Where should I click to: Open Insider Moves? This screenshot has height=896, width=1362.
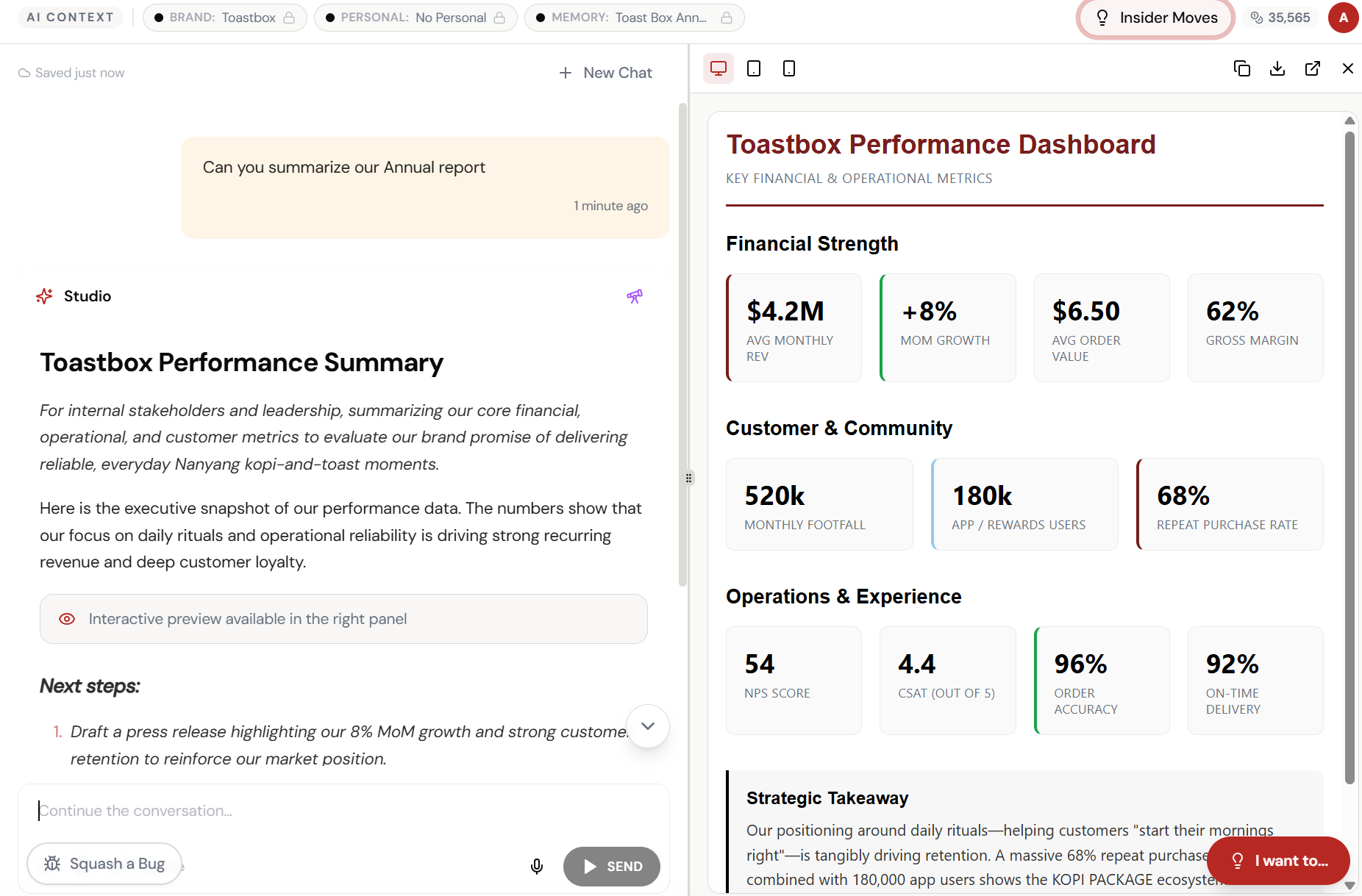[1155, 18]
